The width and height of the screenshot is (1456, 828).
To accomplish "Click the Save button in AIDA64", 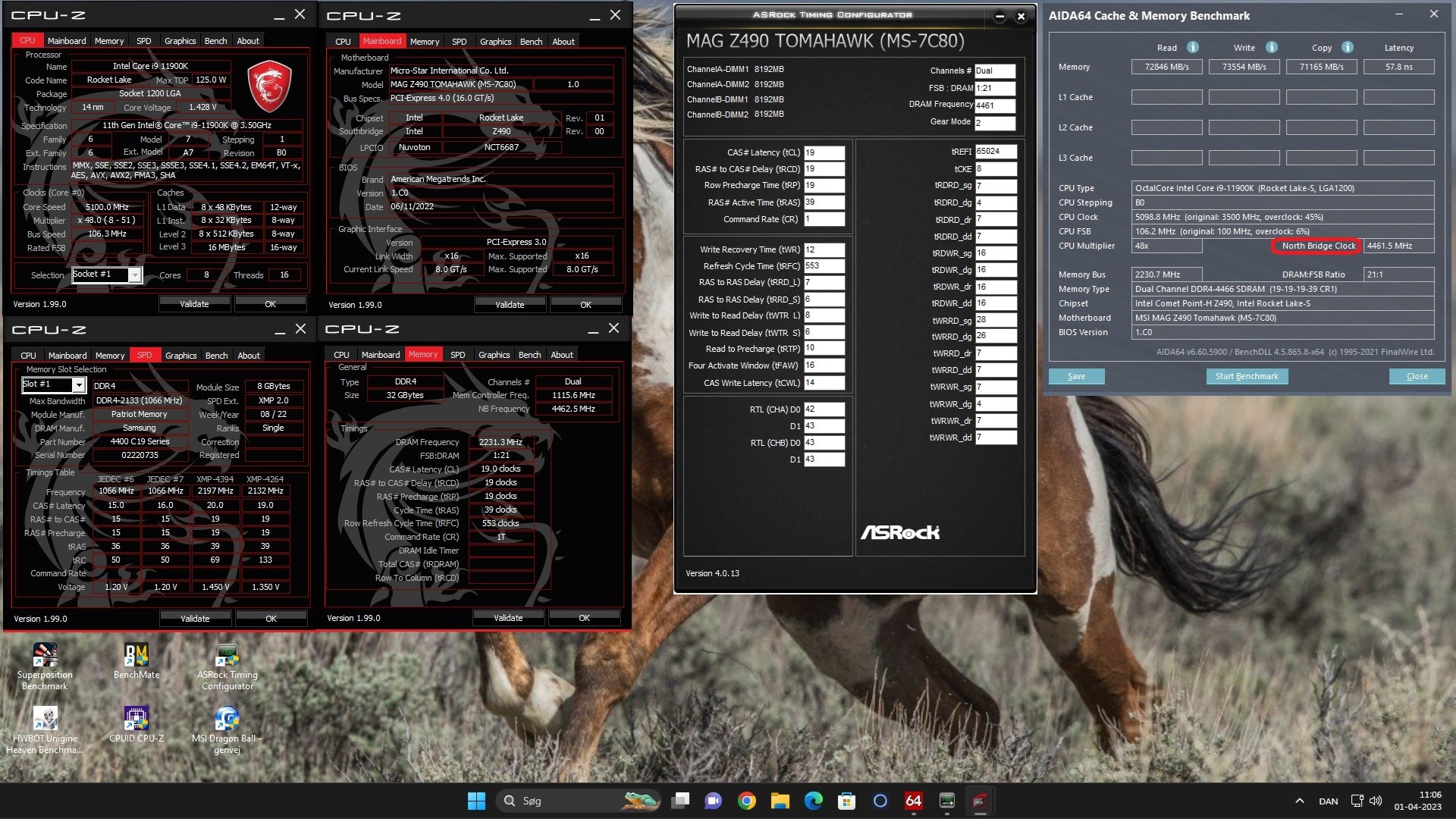I will point(1076,376).
